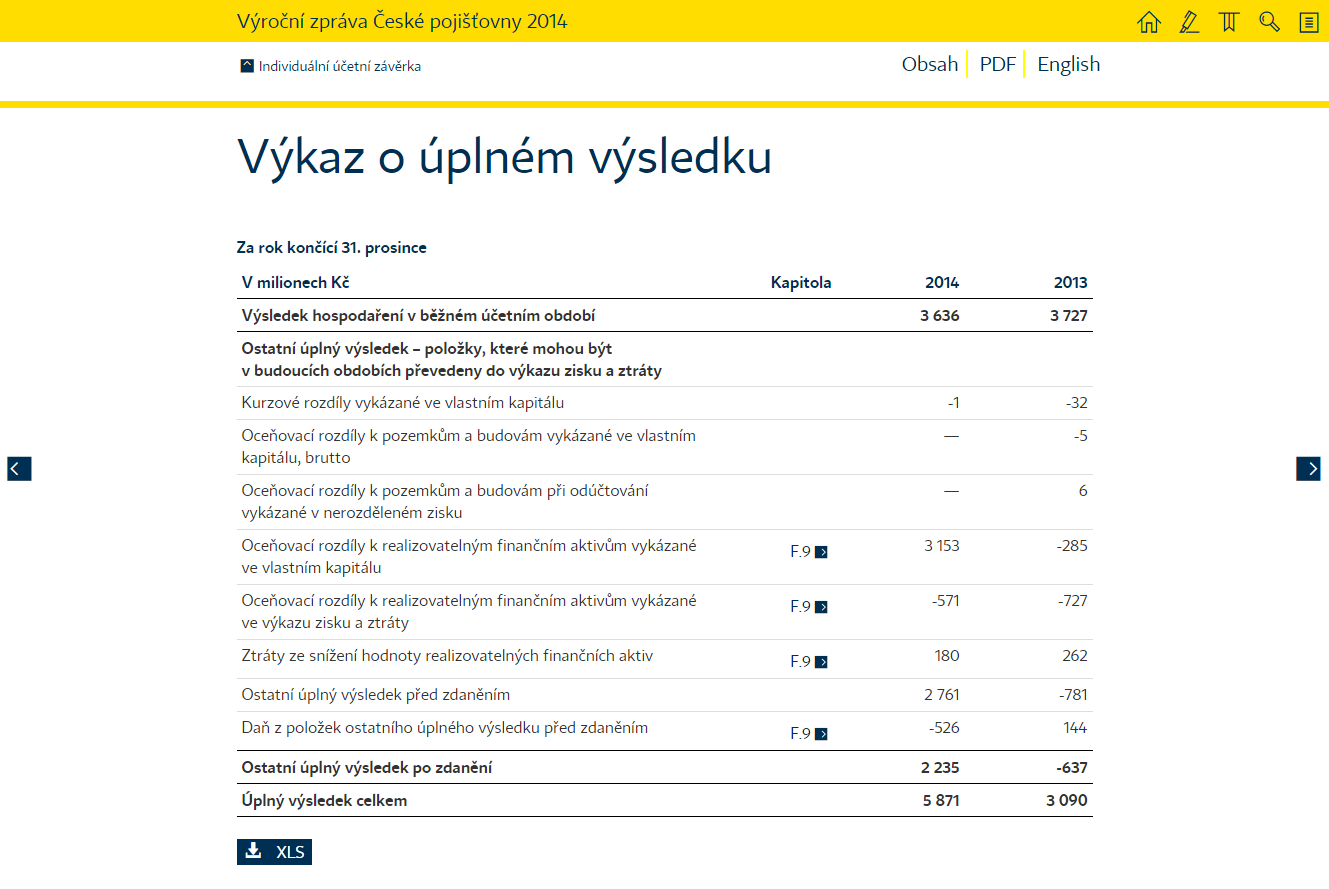Switch the language to English
The image size is (1329, 889).
(x=1068, y=64)
